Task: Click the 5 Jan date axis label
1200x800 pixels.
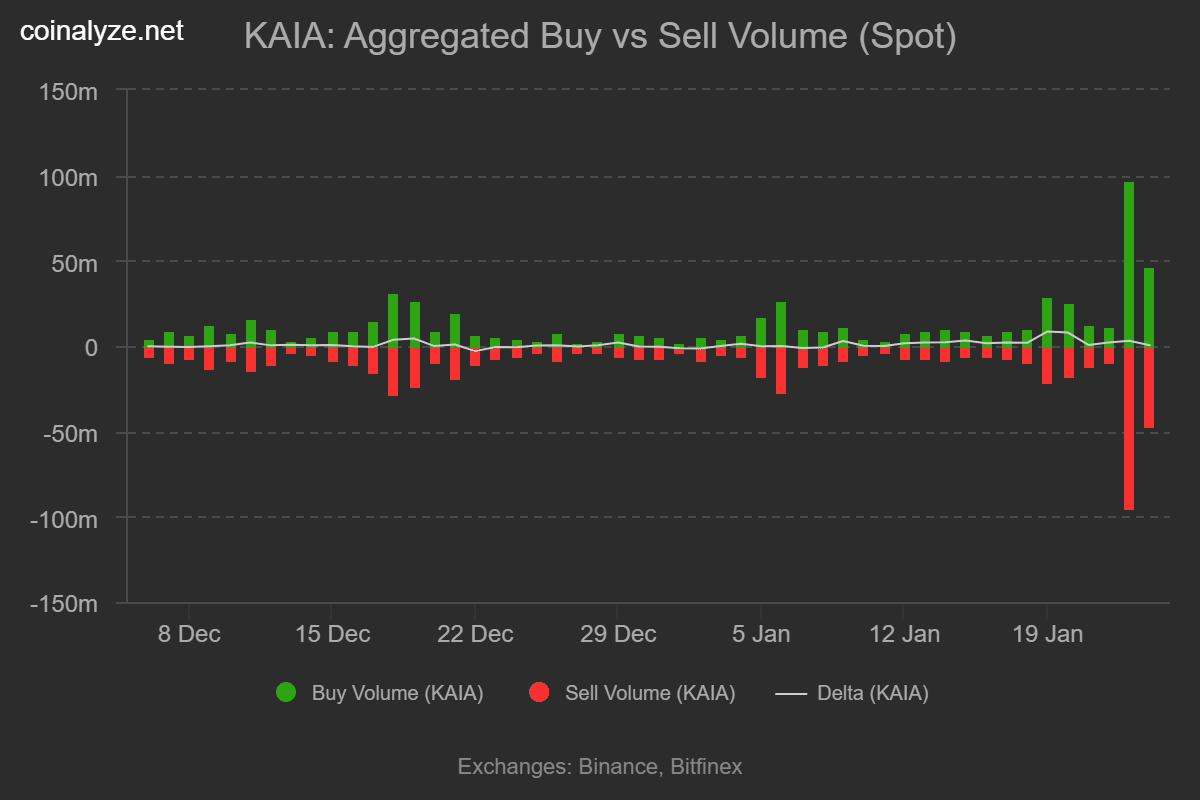Action: point(761,634)
